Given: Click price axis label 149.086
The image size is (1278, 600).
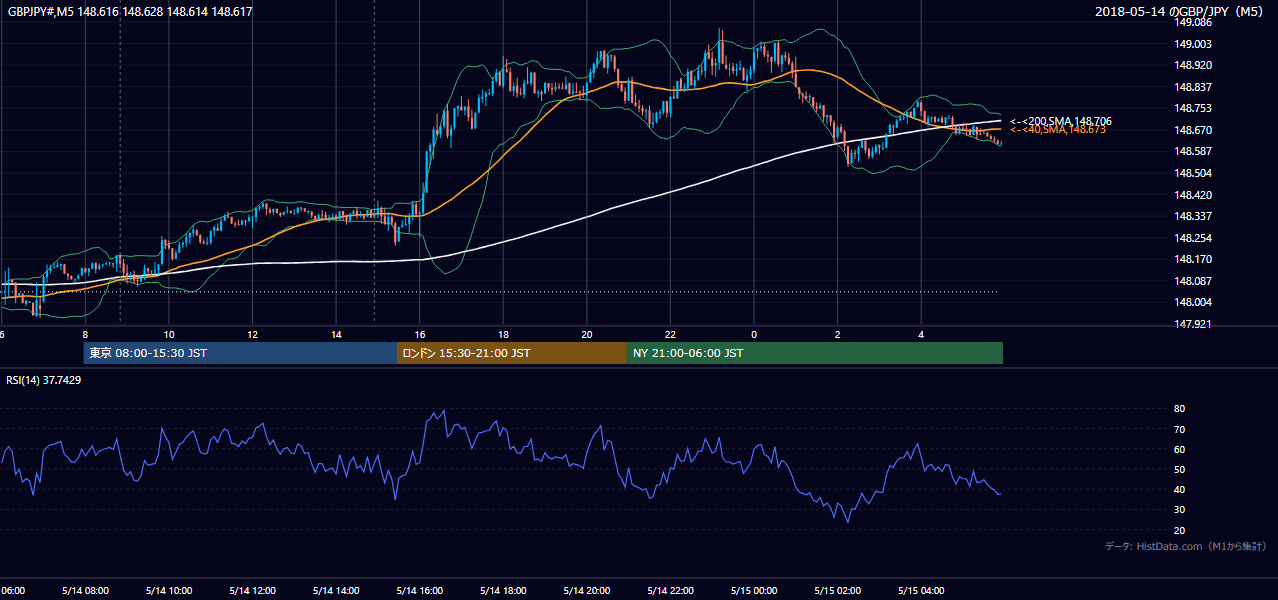Looking at the screenshot, I should tap(1192, 22).
